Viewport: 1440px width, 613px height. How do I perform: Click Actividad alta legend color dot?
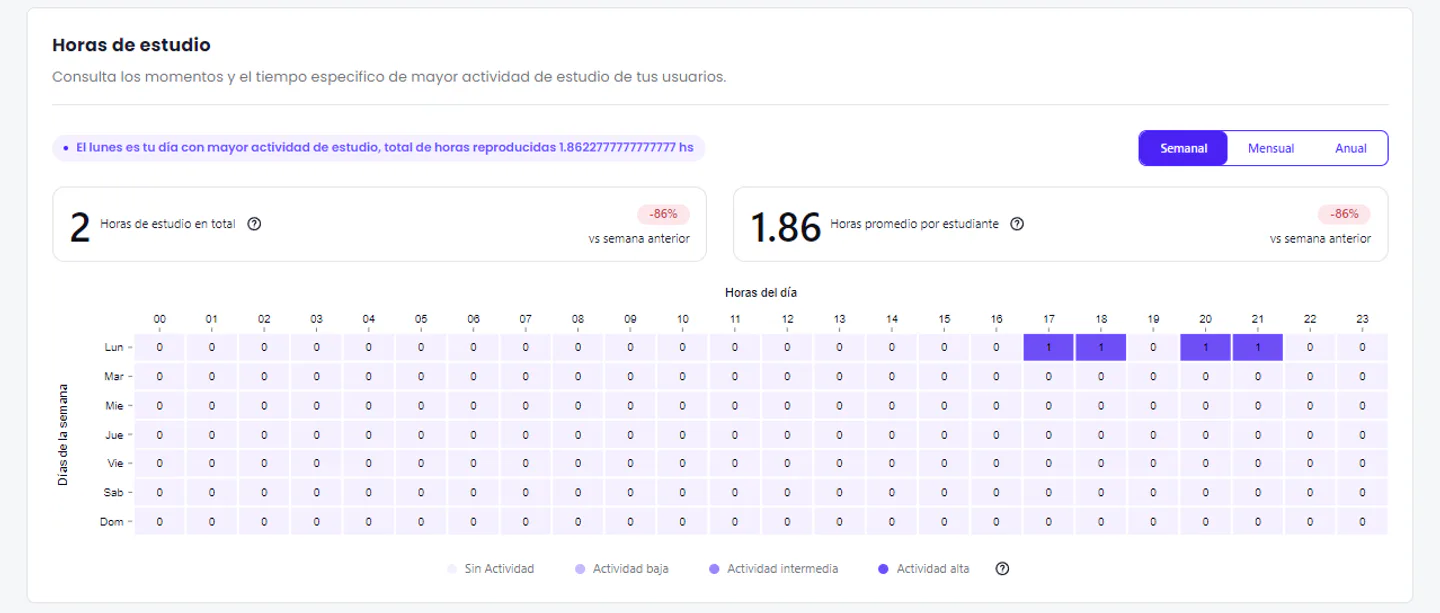(883, 569)
